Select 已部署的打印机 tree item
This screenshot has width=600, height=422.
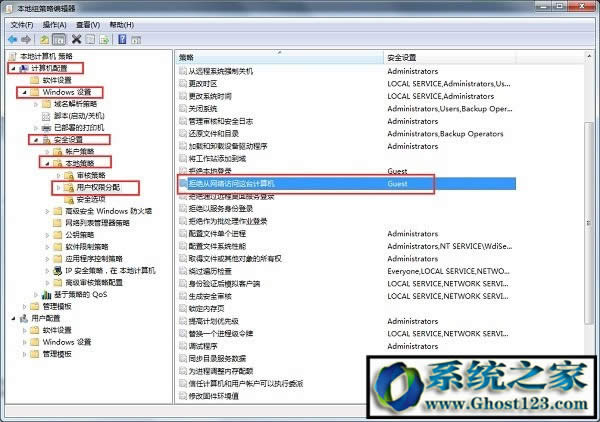(x=79, y=128)
